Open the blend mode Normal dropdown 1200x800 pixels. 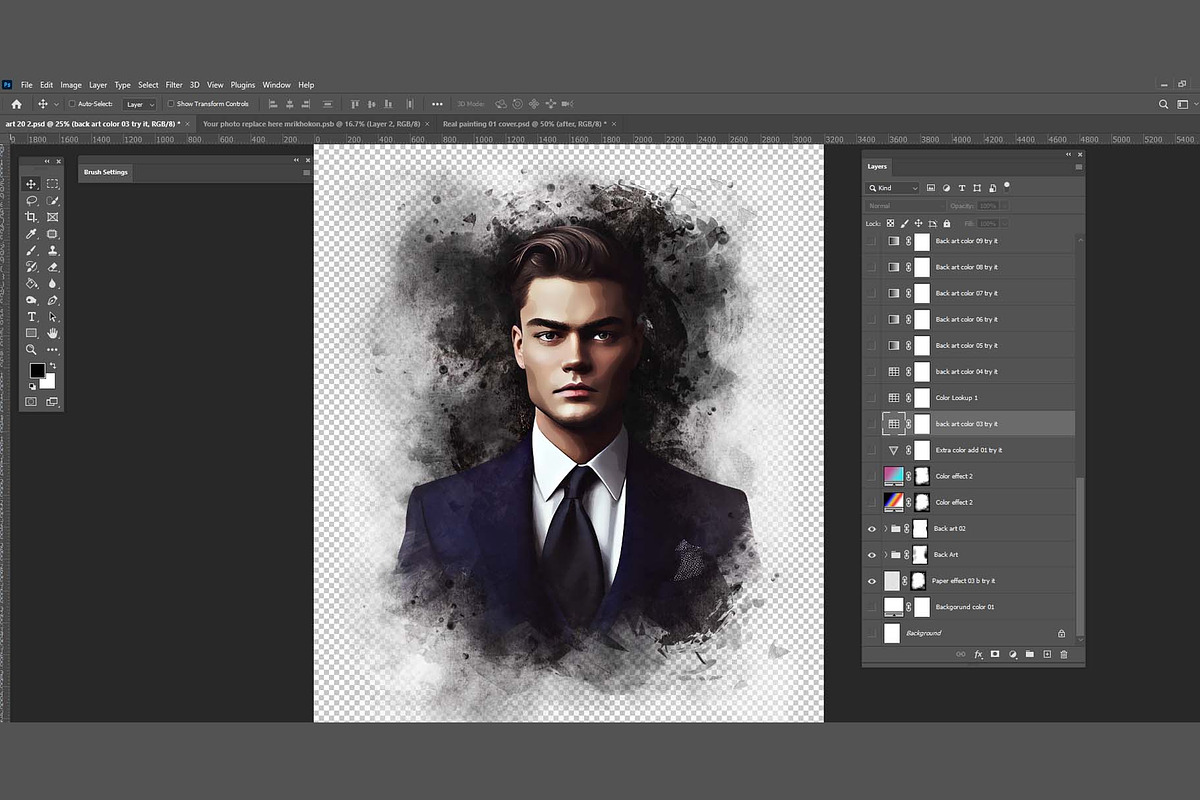[904, 206]
